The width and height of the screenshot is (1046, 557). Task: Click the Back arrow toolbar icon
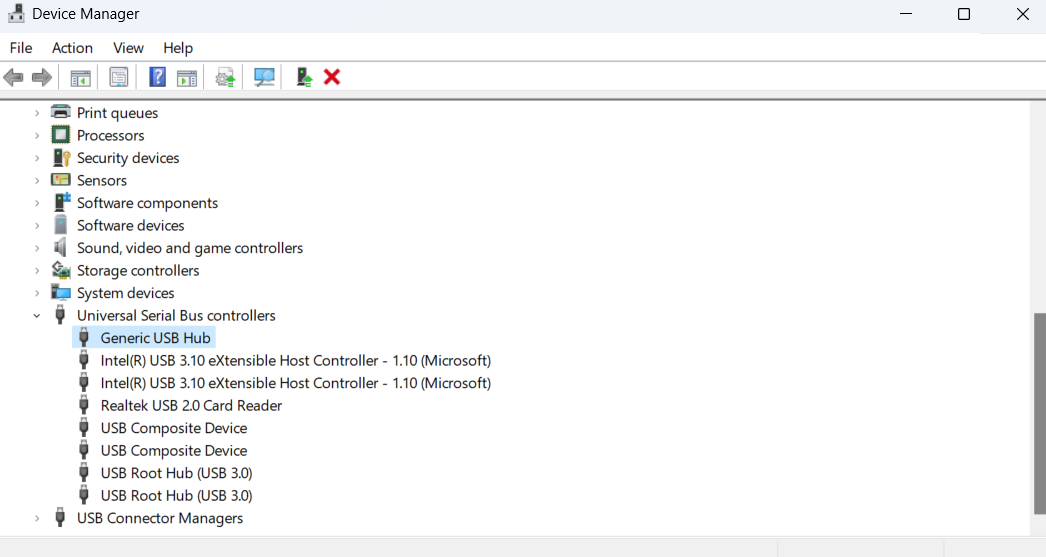[x=13, y=77]
